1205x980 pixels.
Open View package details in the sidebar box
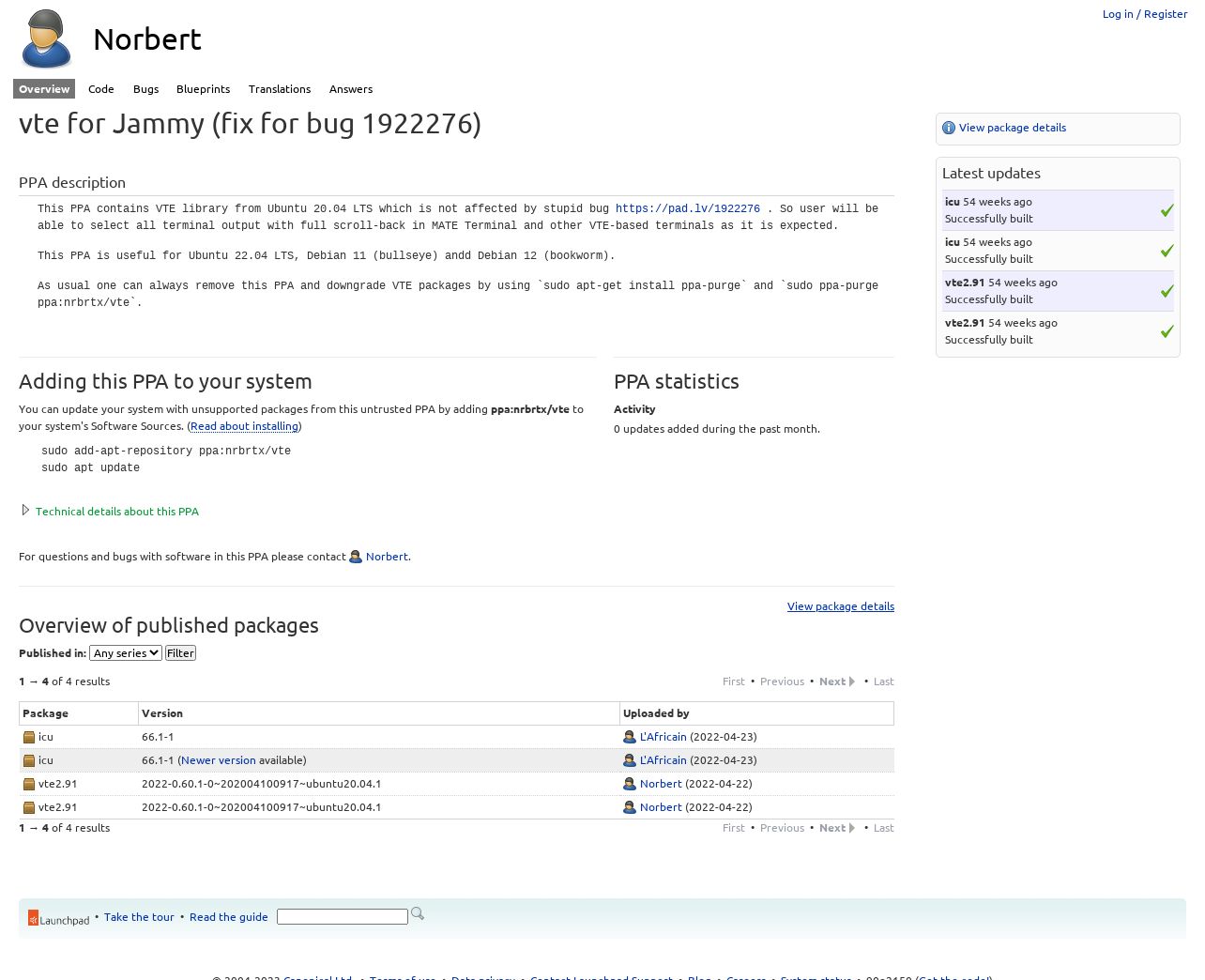1013,128
